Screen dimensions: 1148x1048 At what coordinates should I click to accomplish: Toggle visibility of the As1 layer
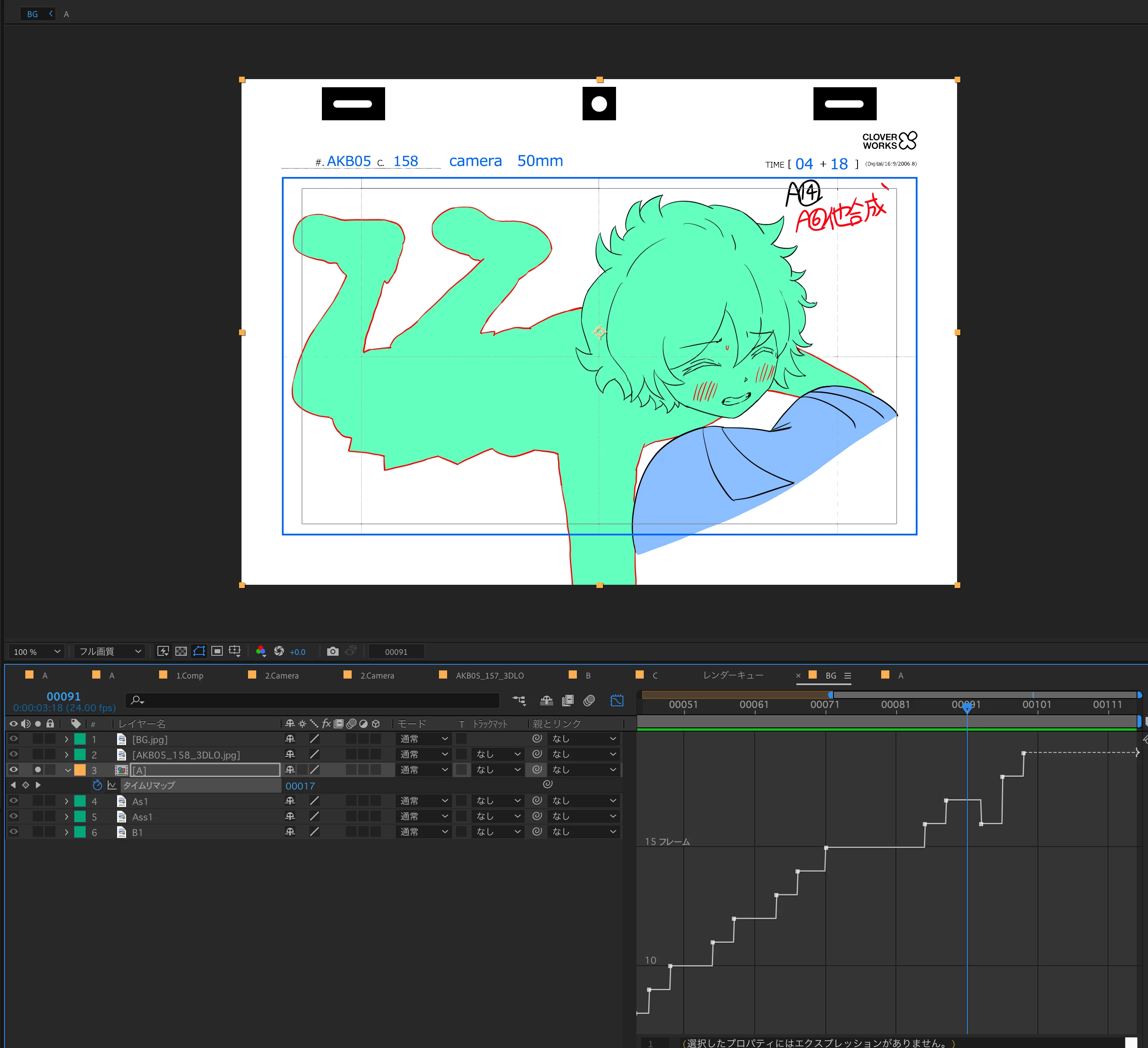coord(14,801)
